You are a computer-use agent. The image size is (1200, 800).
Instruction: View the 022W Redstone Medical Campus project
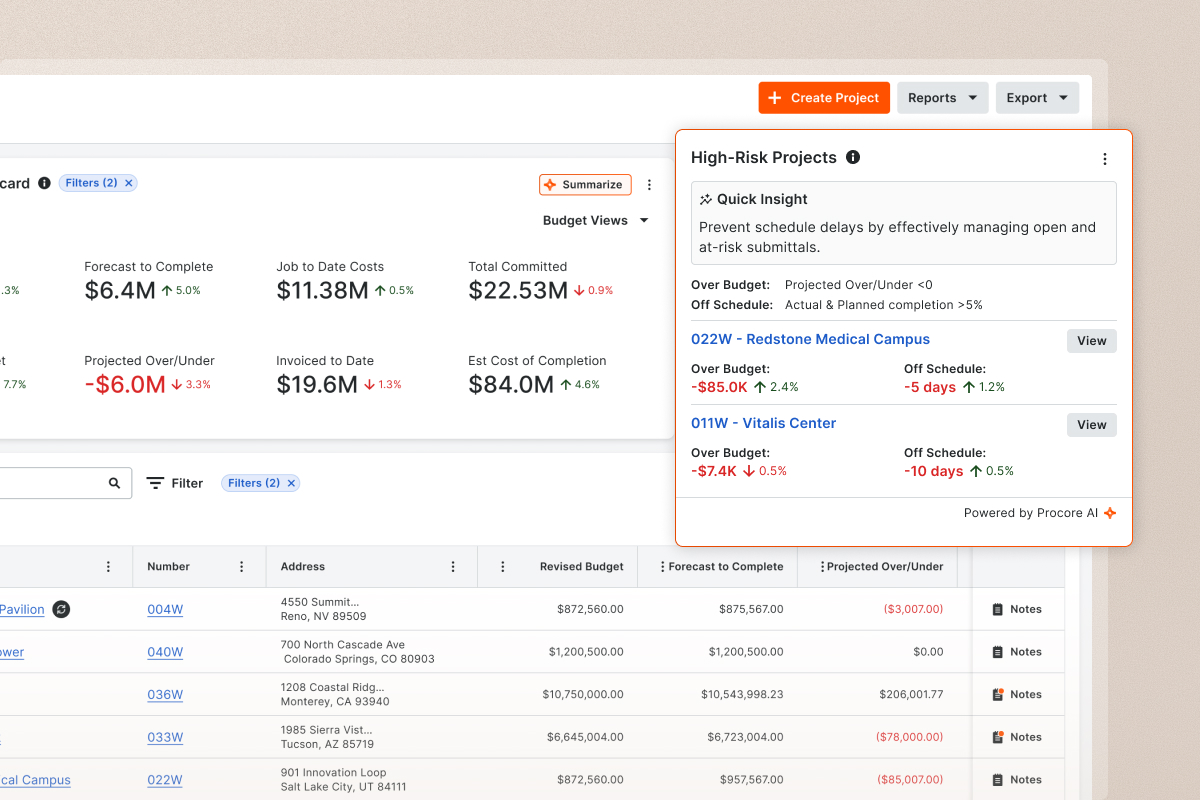(1092, 341)
